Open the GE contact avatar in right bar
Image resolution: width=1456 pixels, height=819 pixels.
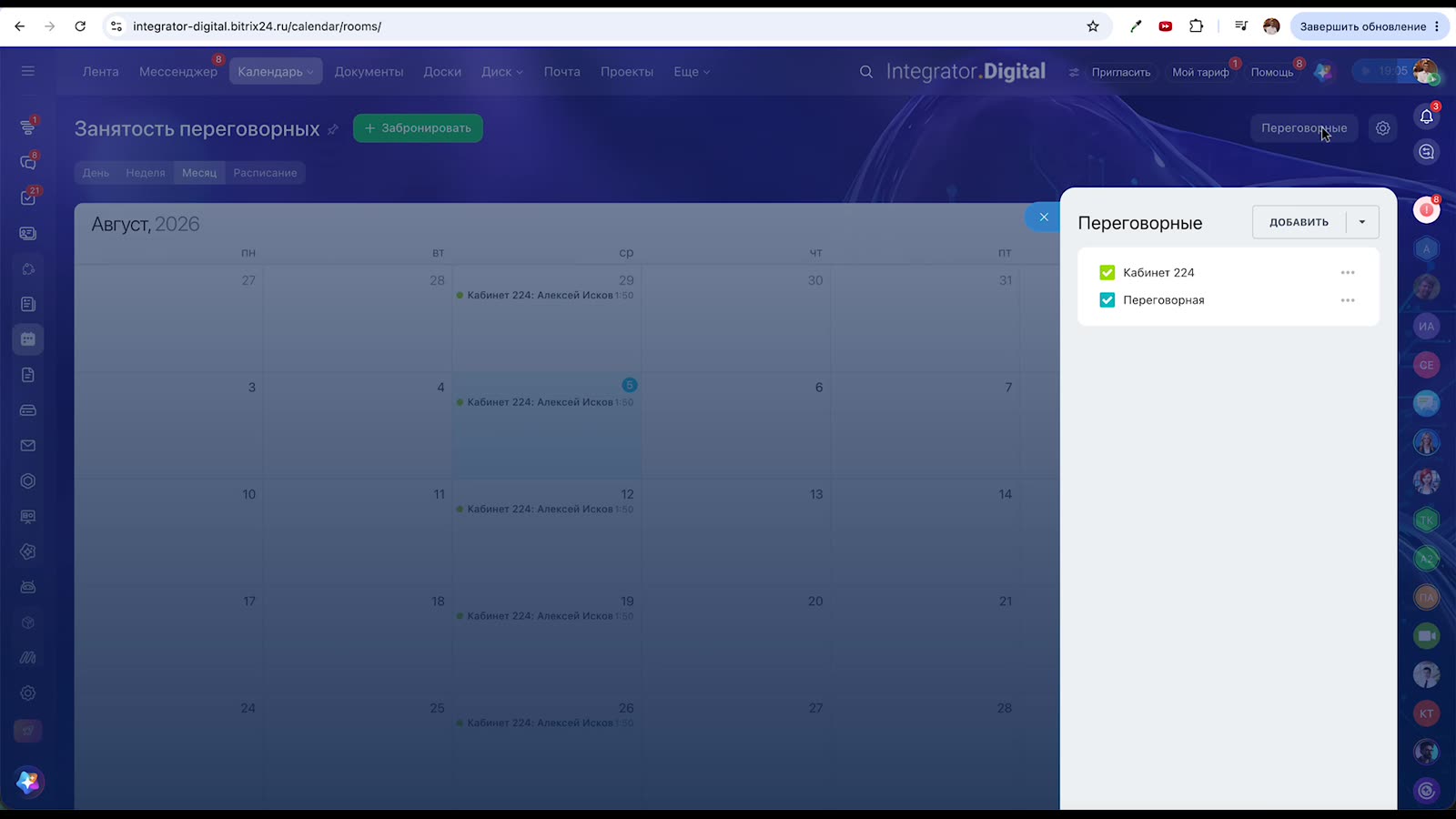(1427, 365)
